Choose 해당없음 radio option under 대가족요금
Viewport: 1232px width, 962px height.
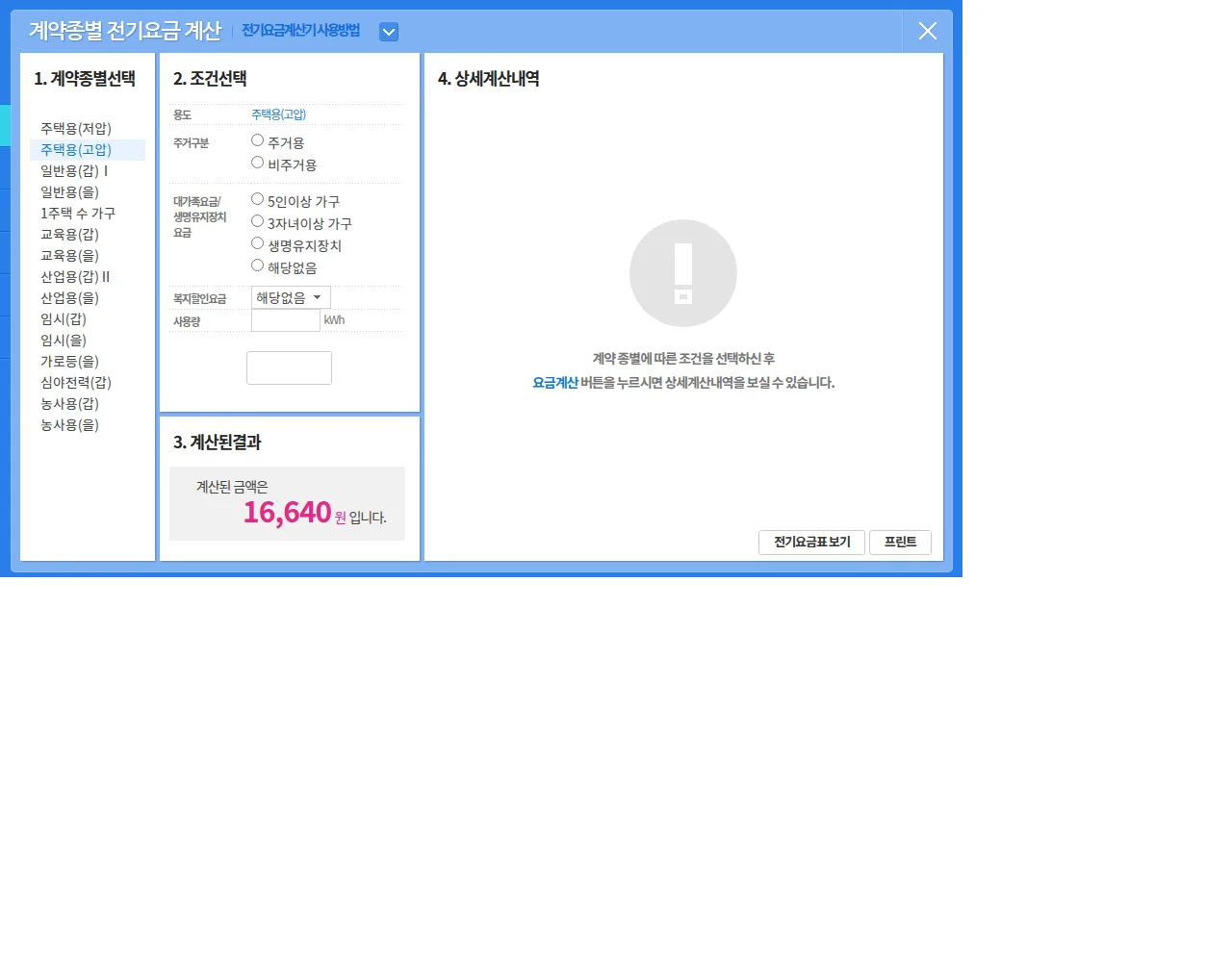pos(257,266)
